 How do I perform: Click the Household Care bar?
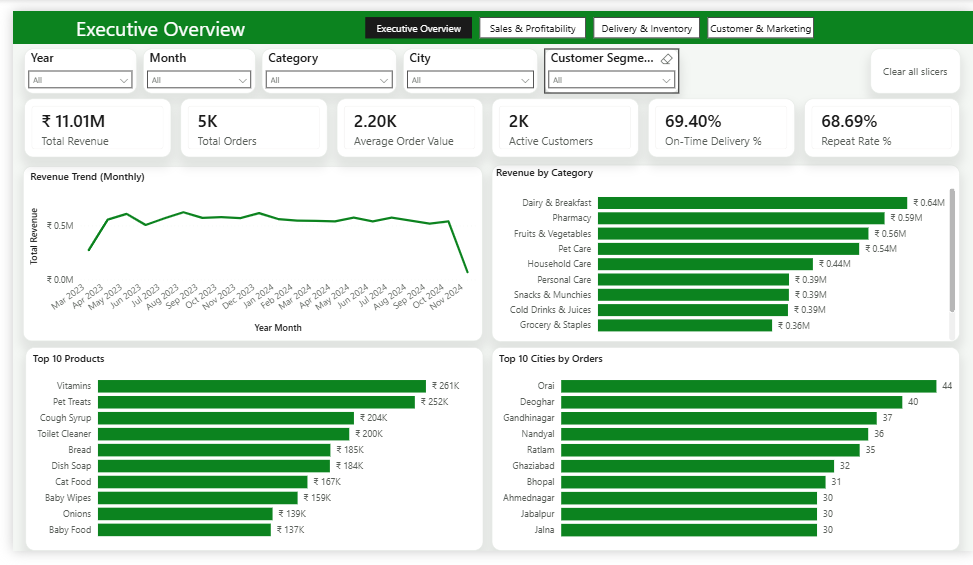click(705, 264)
